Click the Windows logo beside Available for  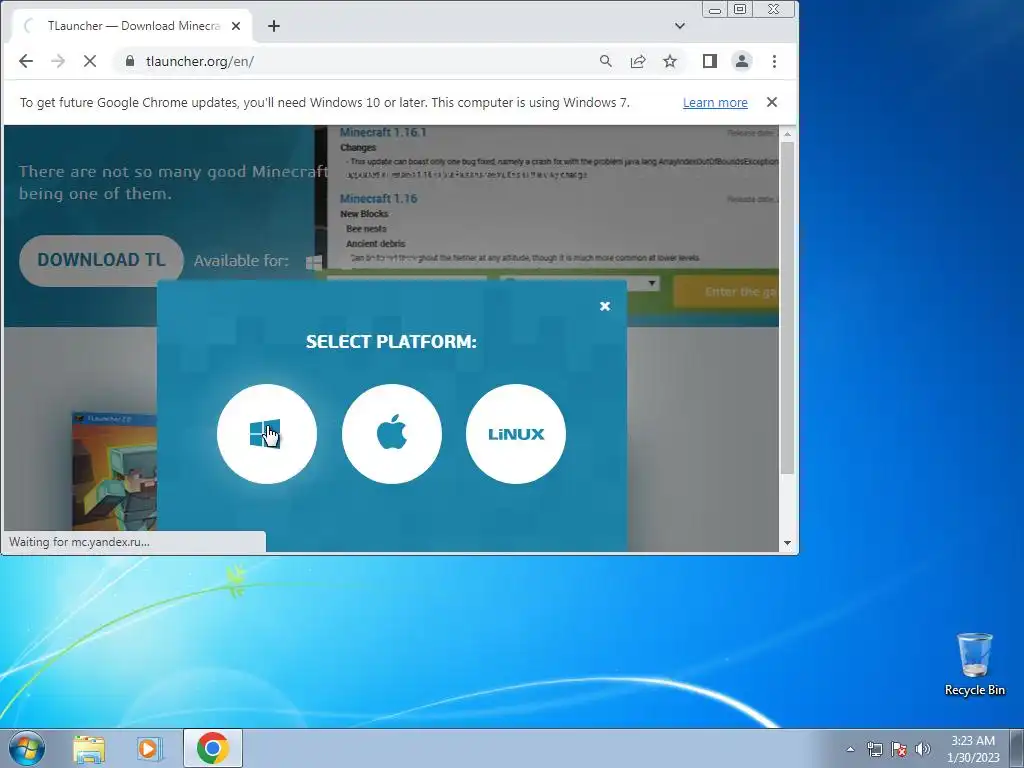[314, 262]
